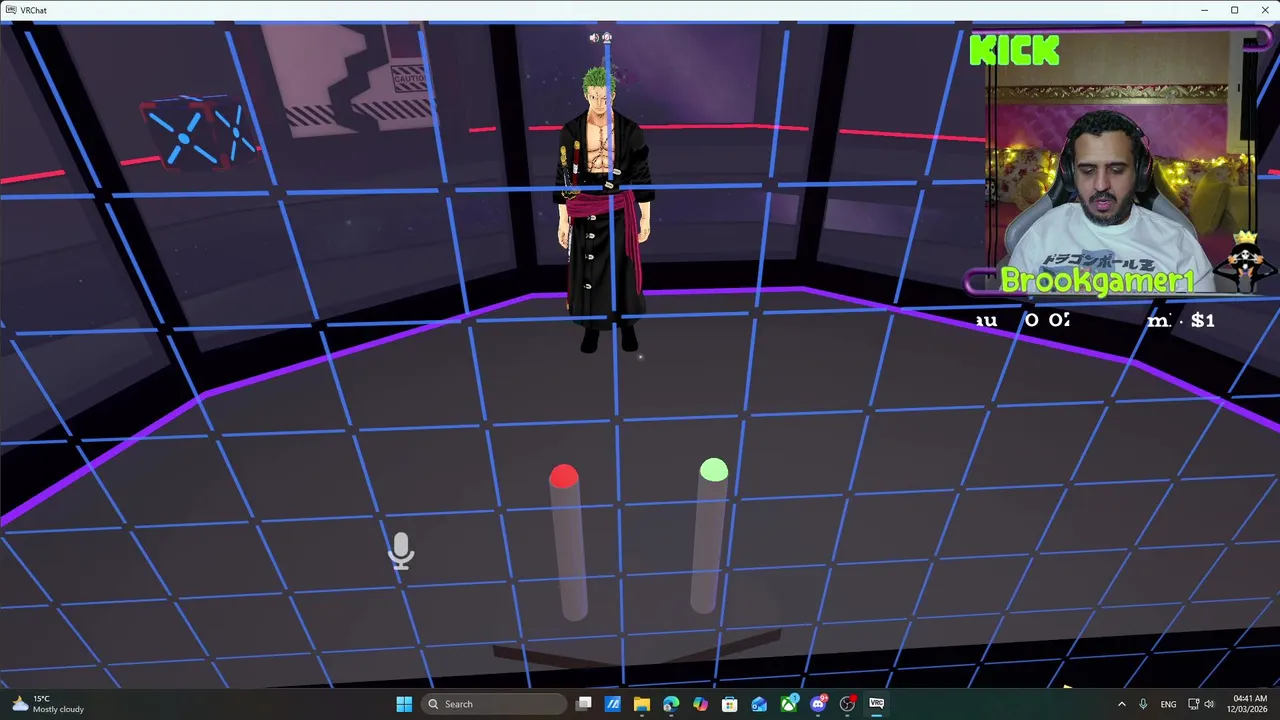Open the network status tray icon
This screenshot has height=720, width=1280.
(1194, 704)
